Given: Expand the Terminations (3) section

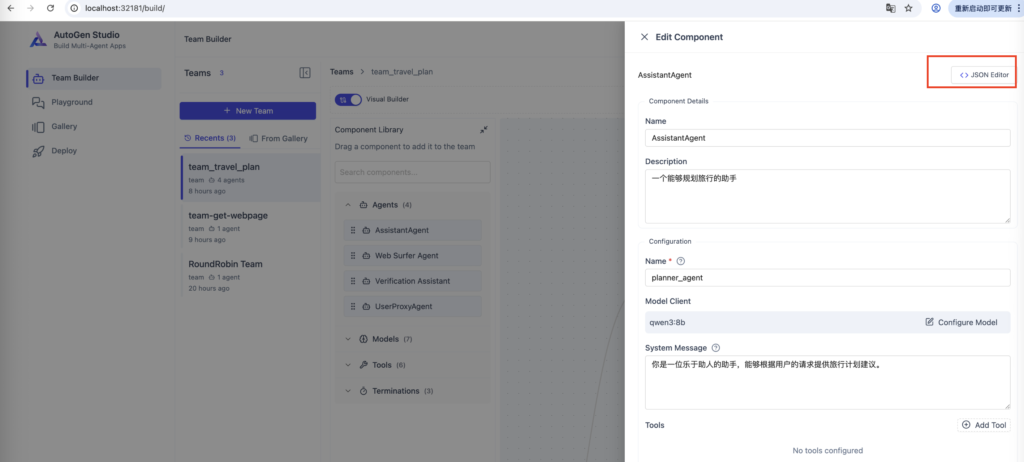Looking at the screenshot, I should pos(348,391).
